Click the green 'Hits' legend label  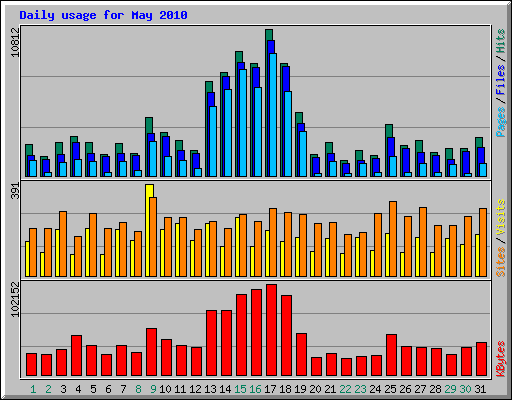coord(501,41)
